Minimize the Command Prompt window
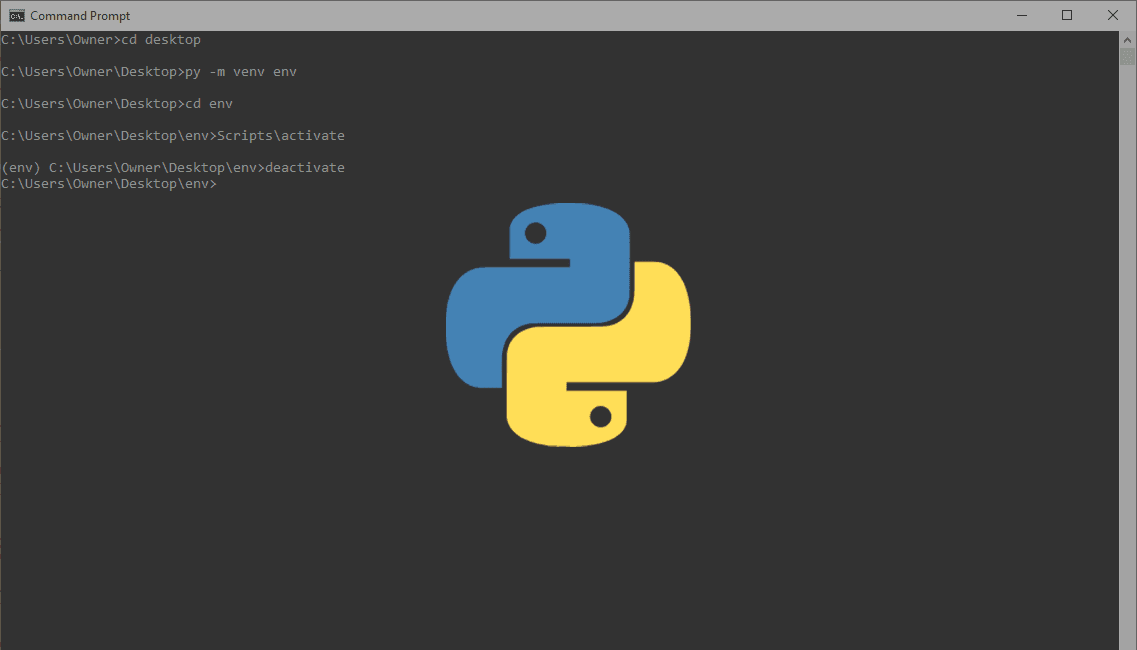 click(1021, 15)
